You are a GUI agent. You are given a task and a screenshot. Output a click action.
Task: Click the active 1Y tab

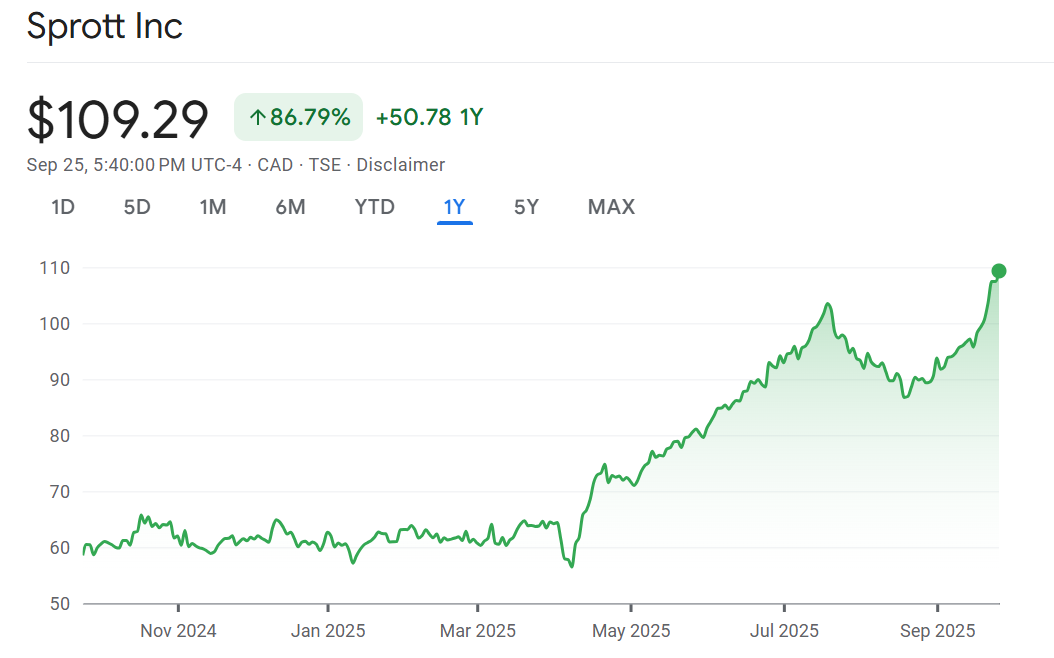454,207
